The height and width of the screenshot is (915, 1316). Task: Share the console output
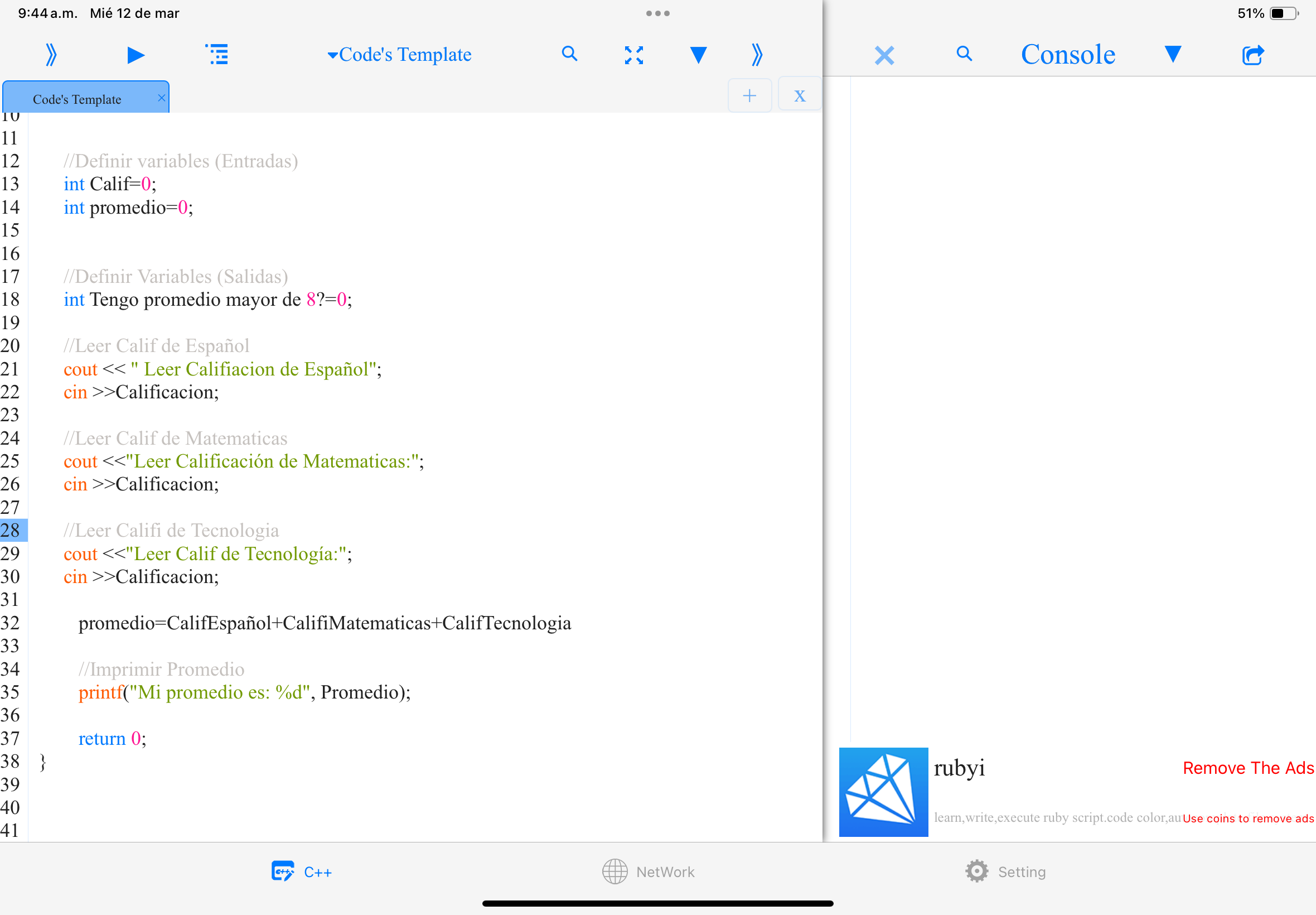(1252, 55)
